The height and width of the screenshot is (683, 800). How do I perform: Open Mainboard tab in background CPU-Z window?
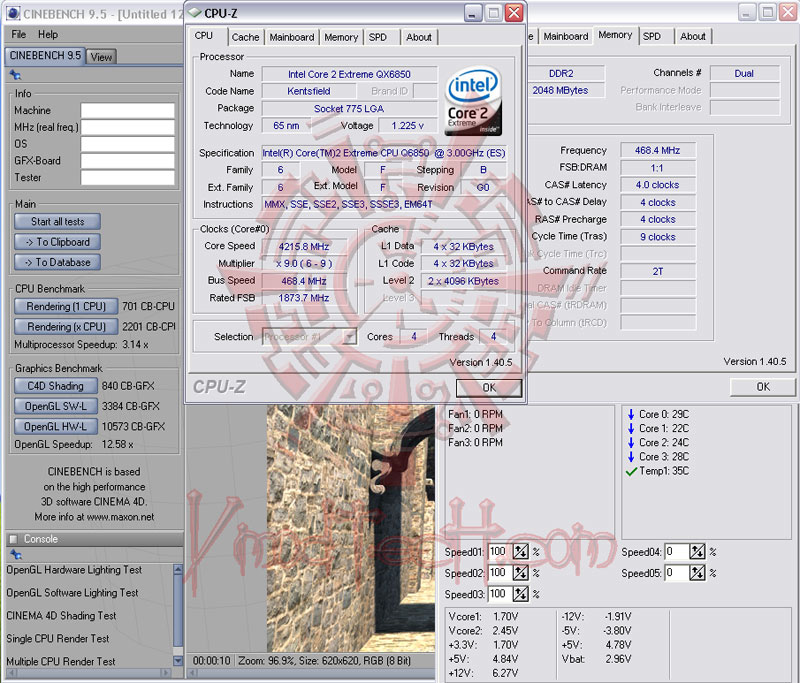[565, 36]
